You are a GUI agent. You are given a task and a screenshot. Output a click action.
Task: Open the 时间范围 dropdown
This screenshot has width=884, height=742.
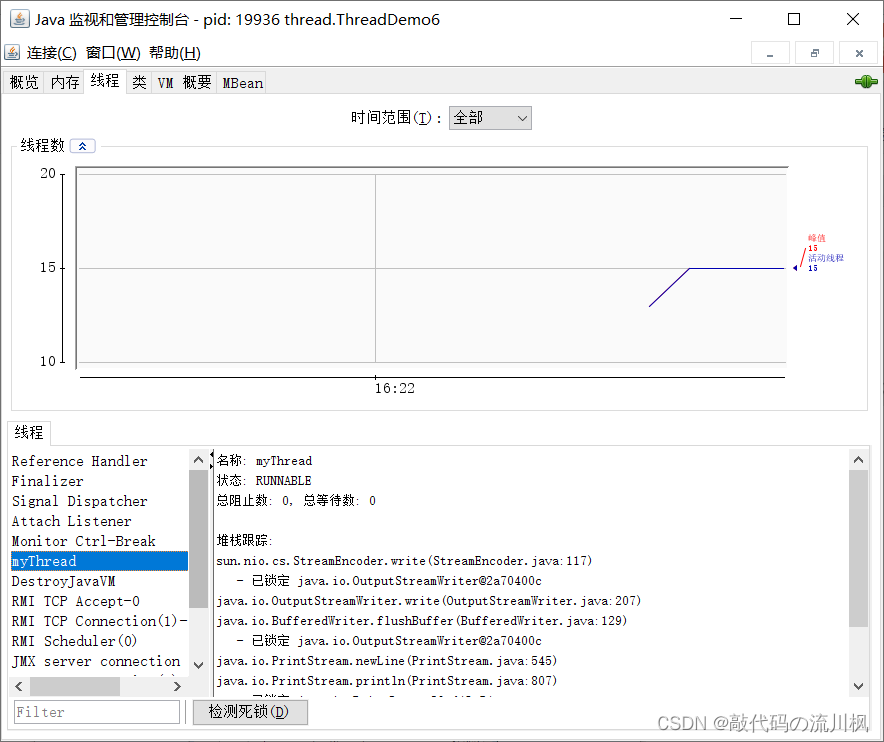point(490,118)
